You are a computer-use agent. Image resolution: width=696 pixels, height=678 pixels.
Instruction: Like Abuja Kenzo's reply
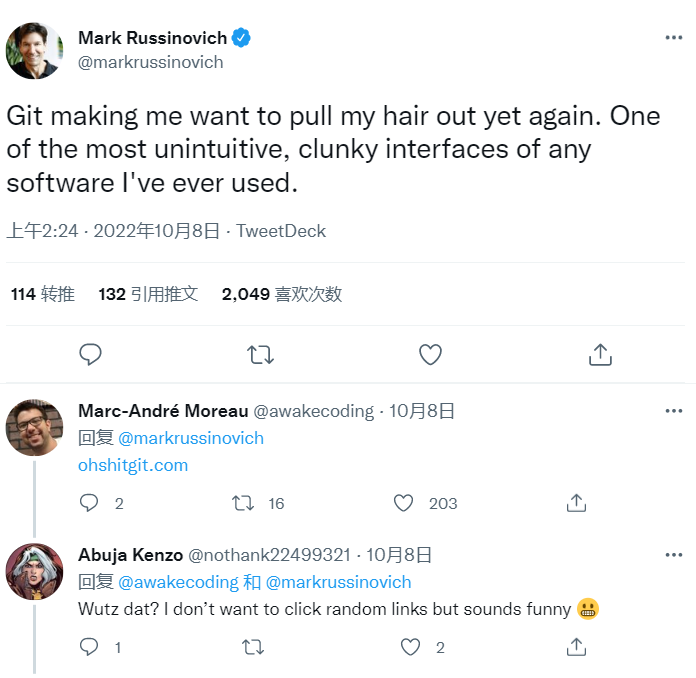(x=410, y=647)
